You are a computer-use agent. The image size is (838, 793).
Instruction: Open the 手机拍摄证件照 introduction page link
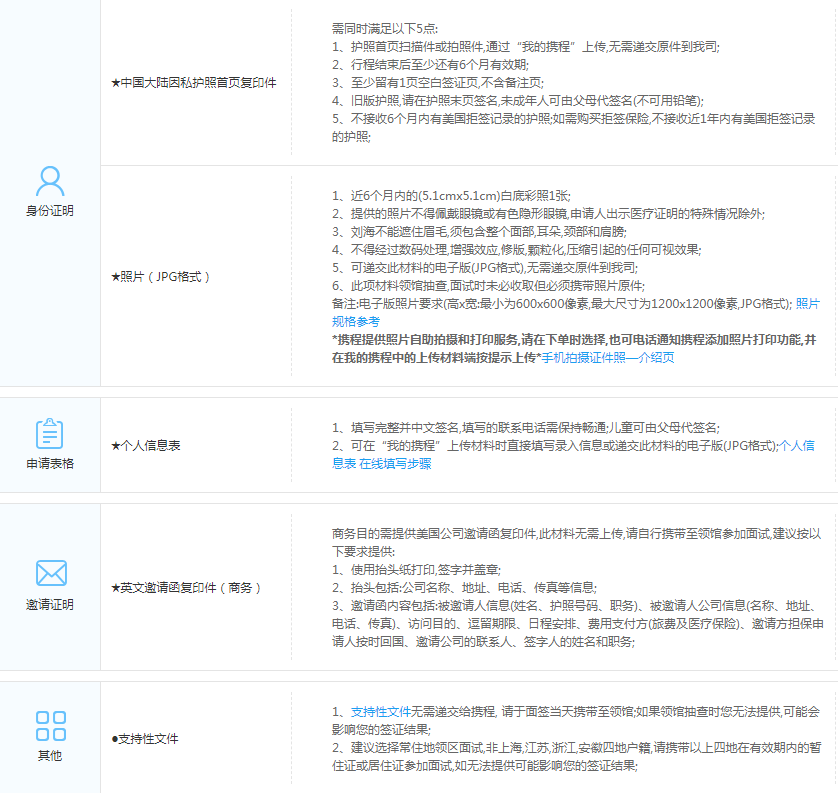click(x=608, y=357)
